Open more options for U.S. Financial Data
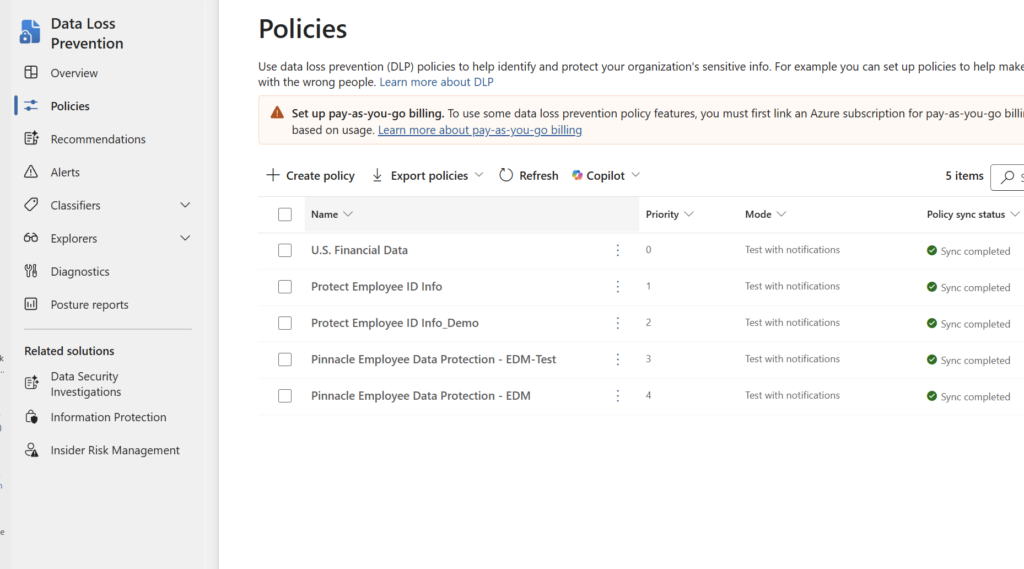This screenshot has width=1024, height=569. point(617,250)
